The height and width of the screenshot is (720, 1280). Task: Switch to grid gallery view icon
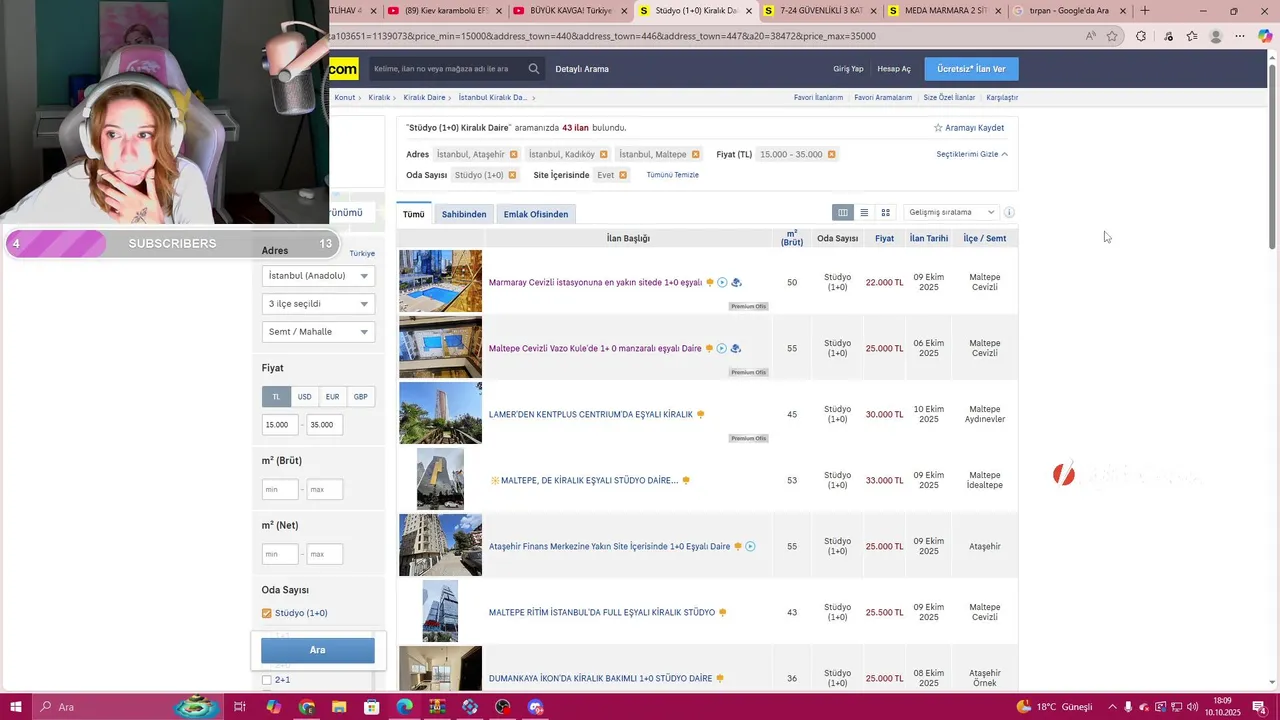click(x=885, y=212)
